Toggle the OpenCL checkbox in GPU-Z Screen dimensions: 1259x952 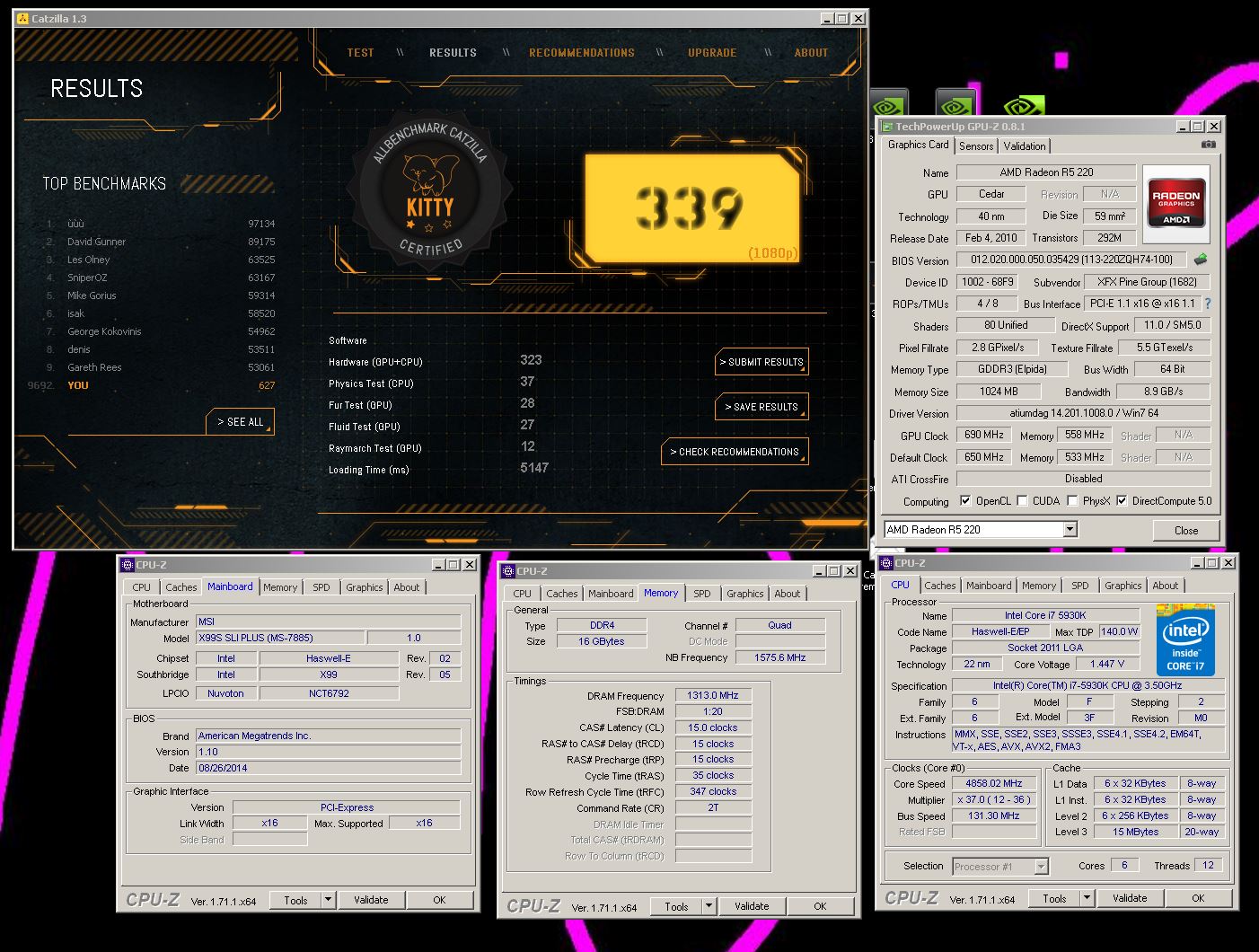(965, 501)
